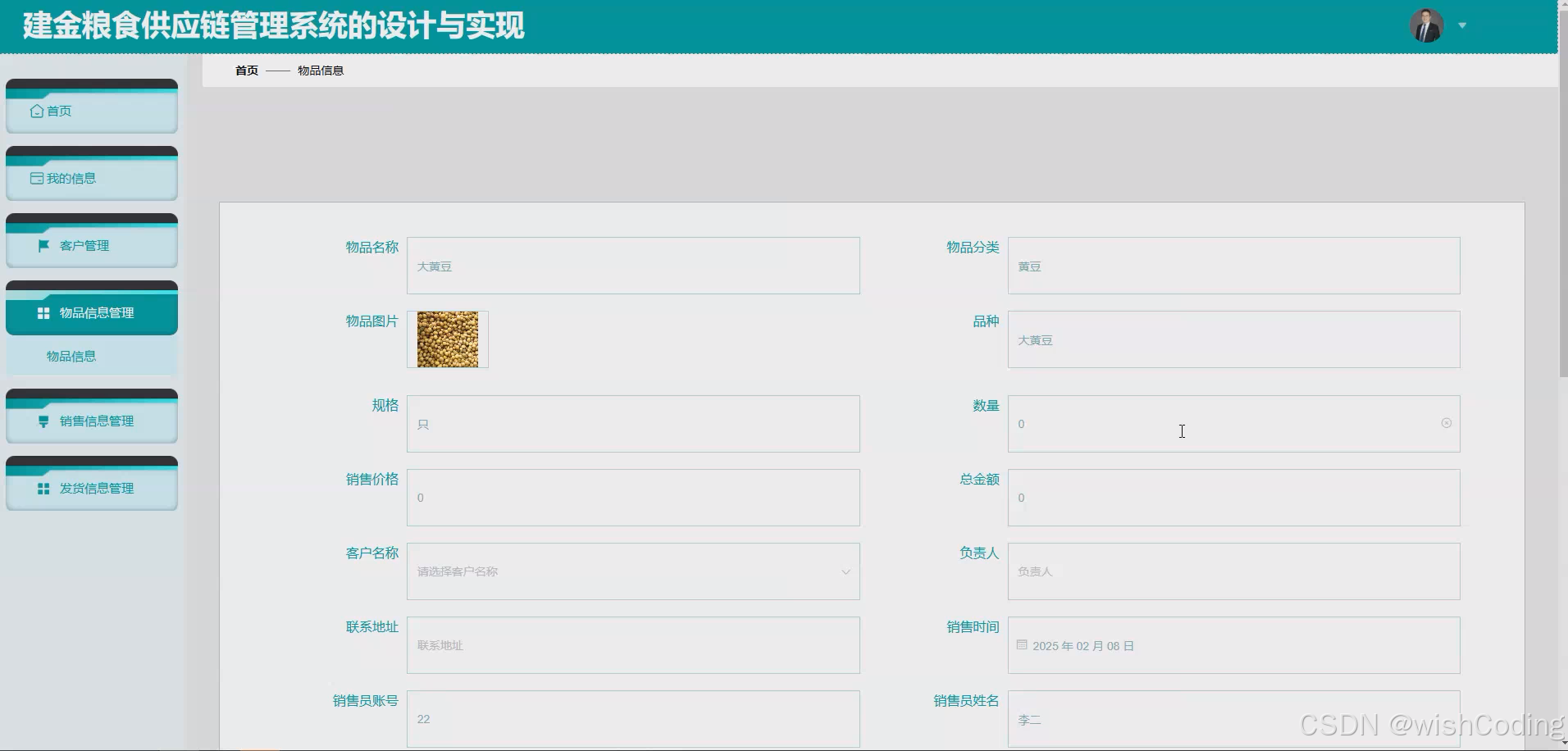Click the 发货信息管理 grid icon
The width and height of the screenshot is (1568, 751).
[x=43, y=488]
